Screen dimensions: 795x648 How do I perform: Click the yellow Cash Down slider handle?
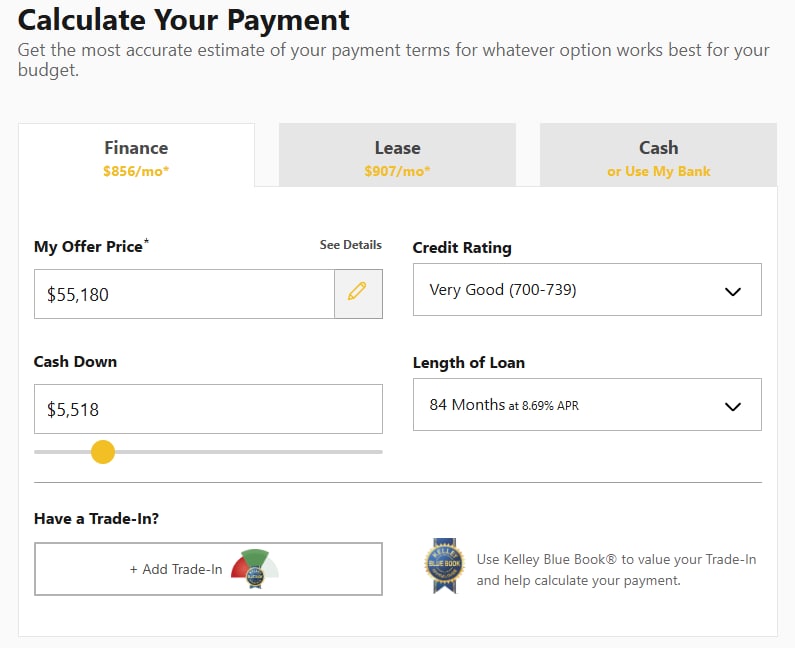[103, 452]
